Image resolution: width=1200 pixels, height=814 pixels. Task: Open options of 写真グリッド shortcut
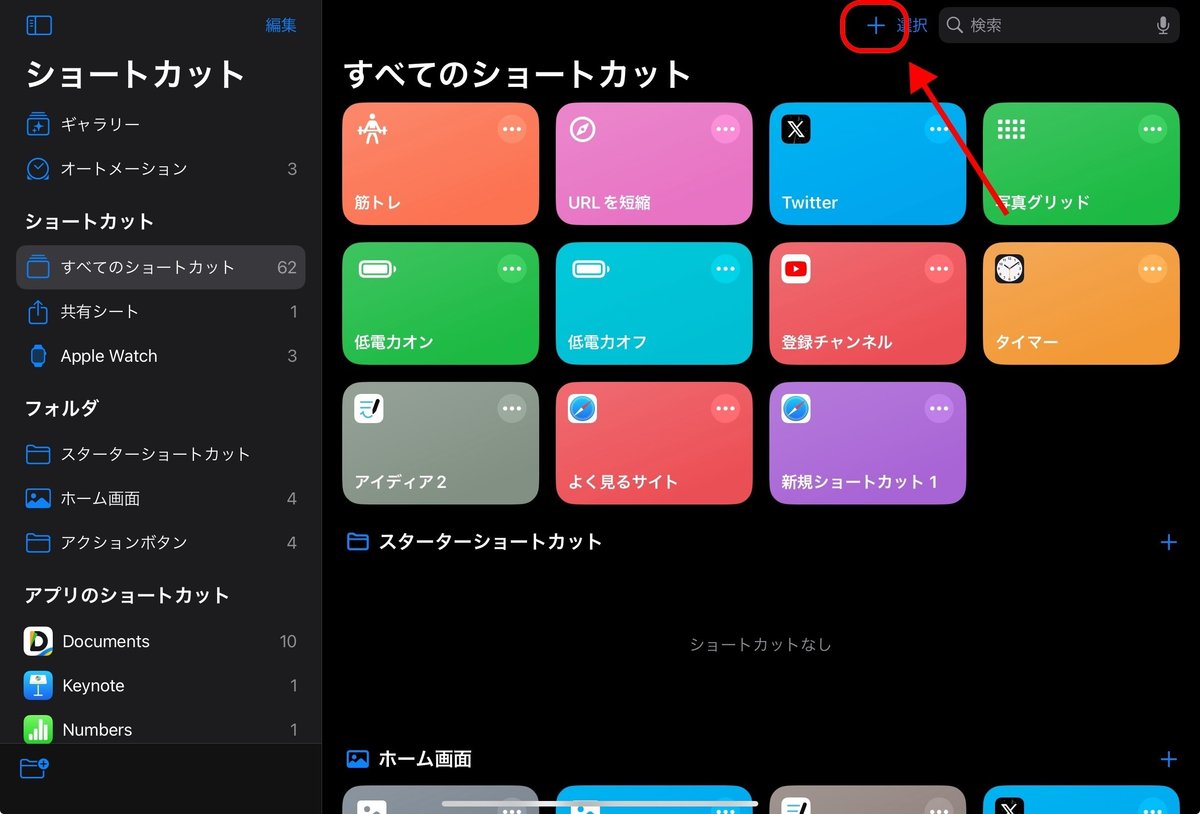(x=1153, y=129)
